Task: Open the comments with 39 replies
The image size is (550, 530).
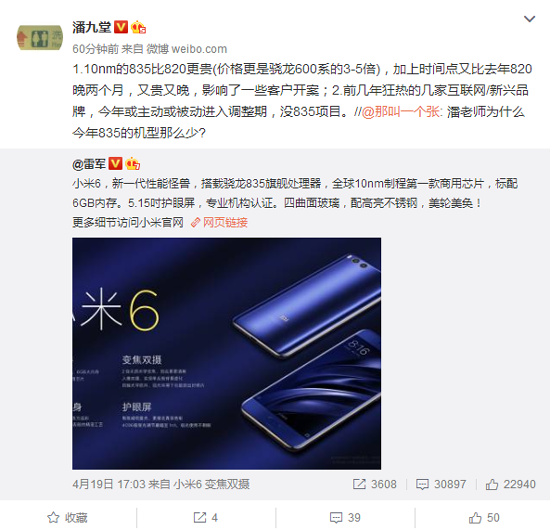Action: [345, 518]
